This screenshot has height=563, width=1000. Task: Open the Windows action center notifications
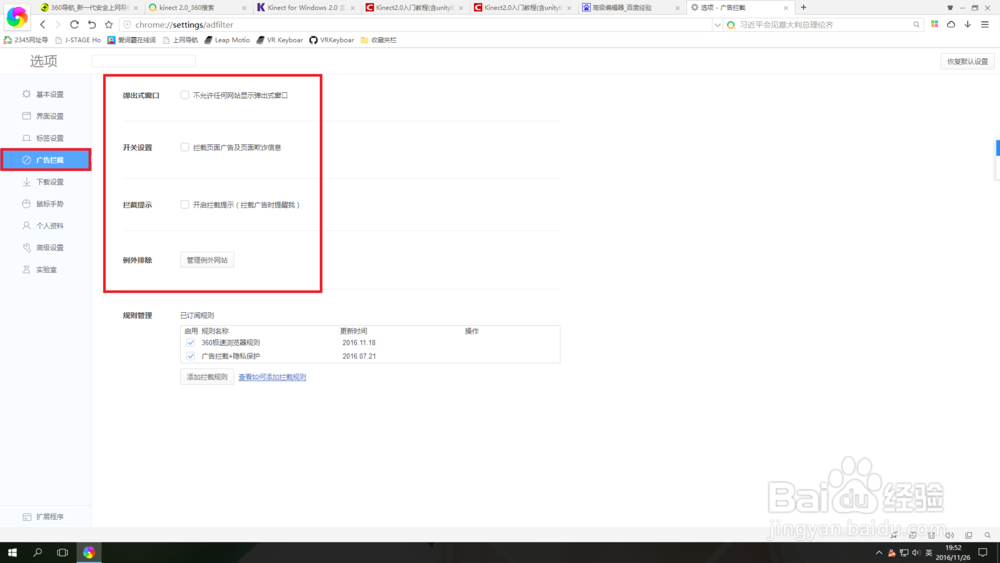coord(983,553)
